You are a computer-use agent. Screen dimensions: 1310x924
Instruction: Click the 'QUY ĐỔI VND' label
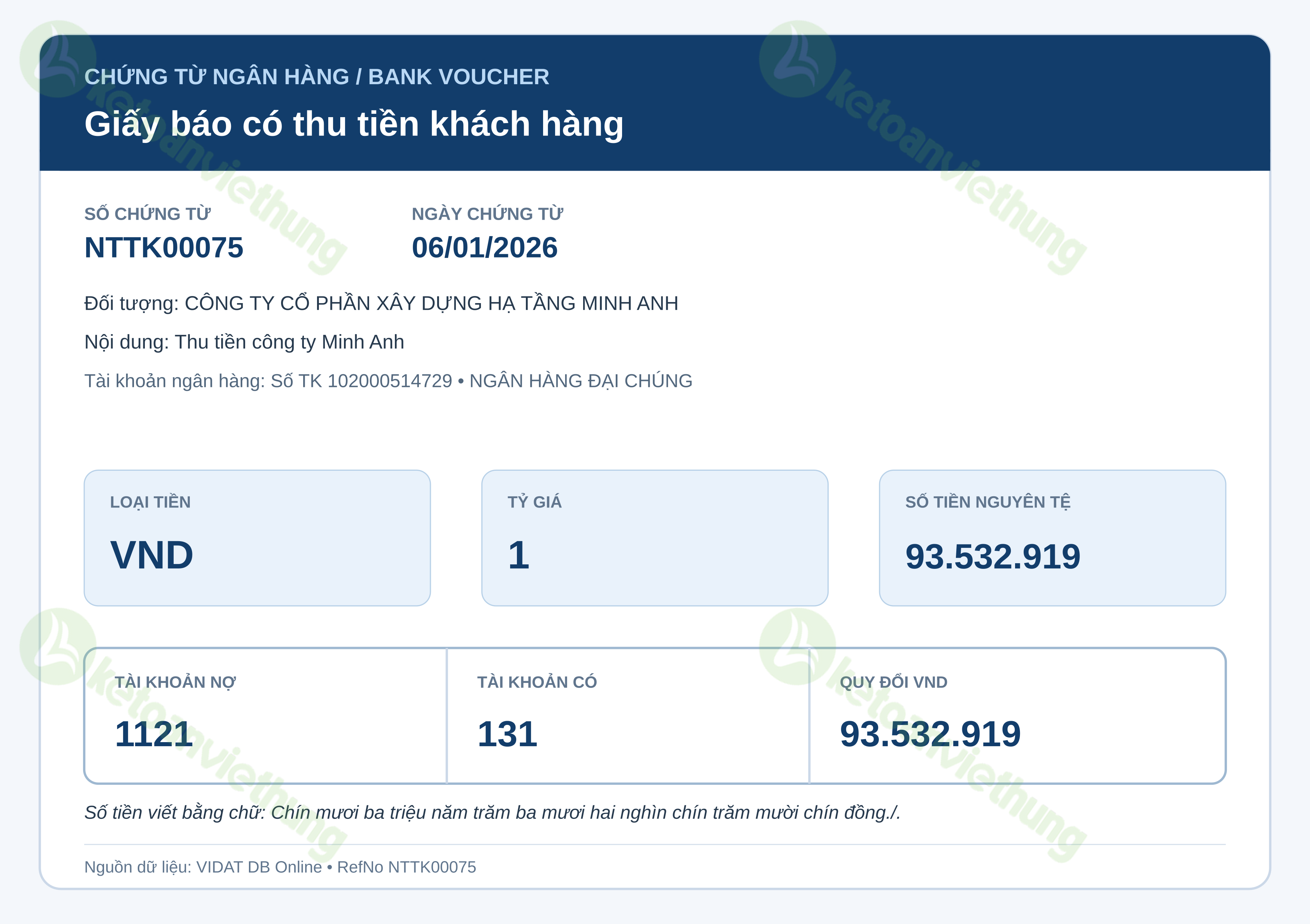893,682
